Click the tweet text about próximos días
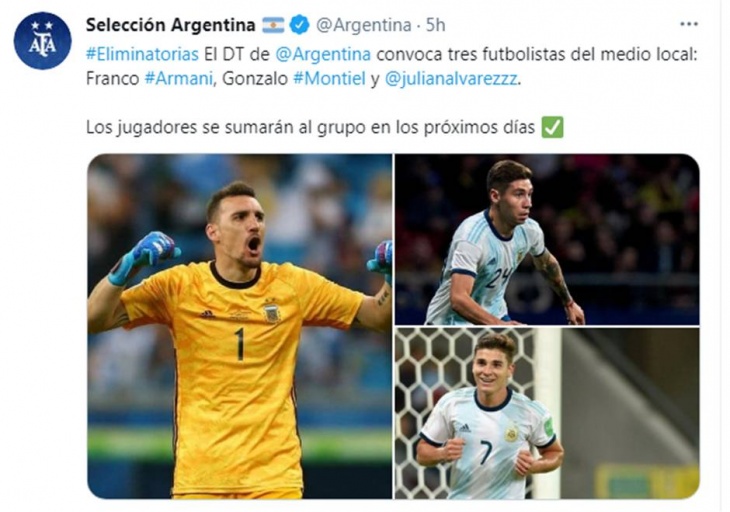 [310, 127]
